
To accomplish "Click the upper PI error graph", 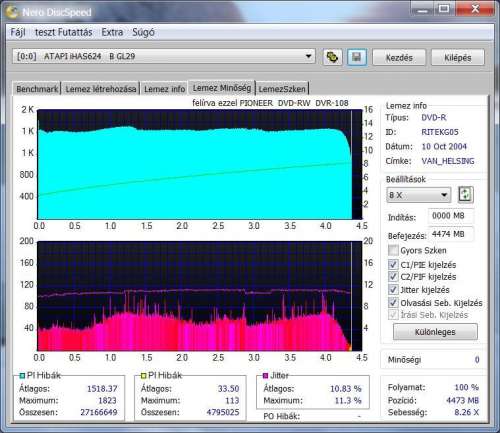I will pyautogui.click(x=199, y=164).
